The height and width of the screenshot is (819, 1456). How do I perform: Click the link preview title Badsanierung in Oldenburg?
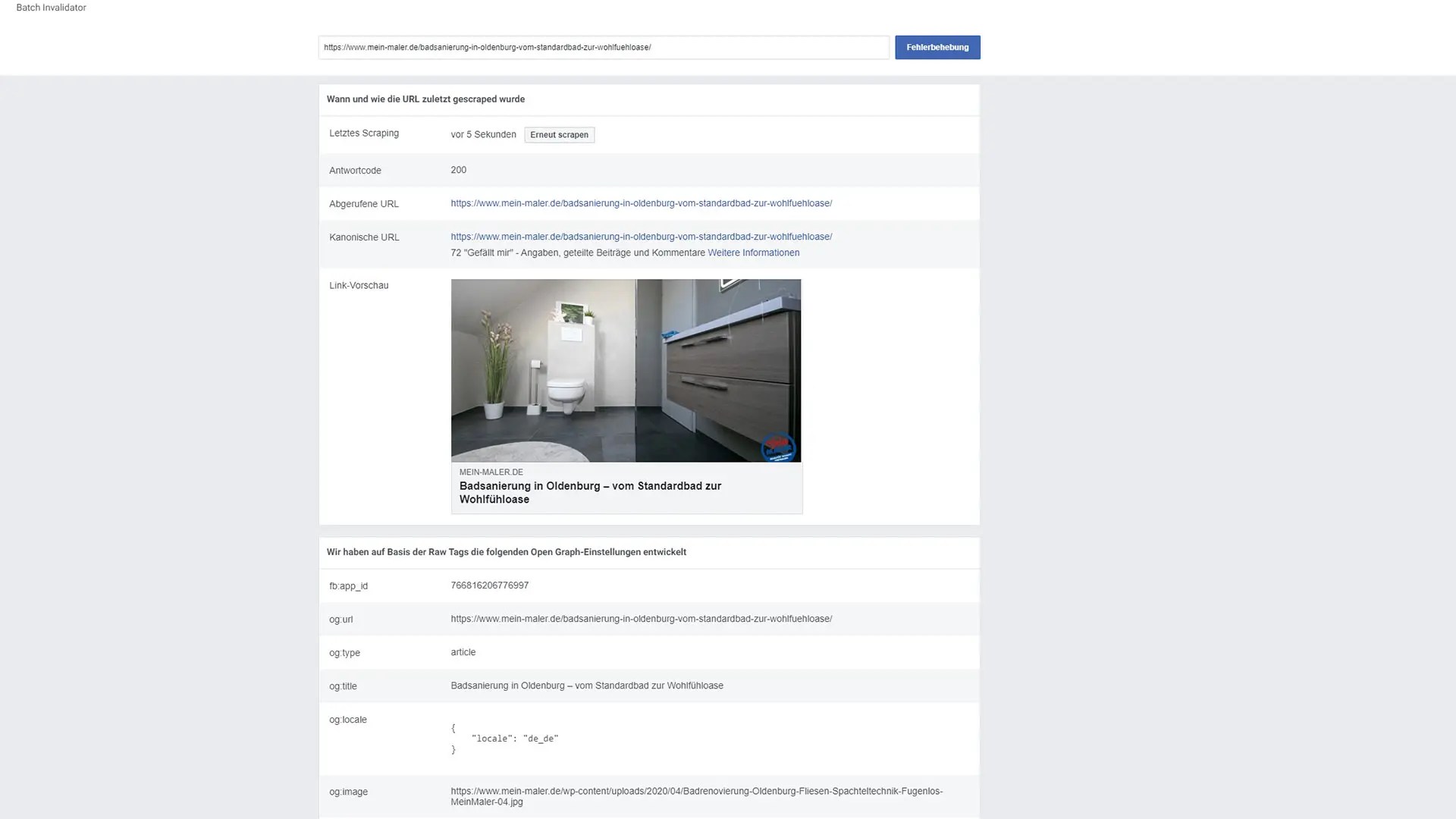pos(589,492)
